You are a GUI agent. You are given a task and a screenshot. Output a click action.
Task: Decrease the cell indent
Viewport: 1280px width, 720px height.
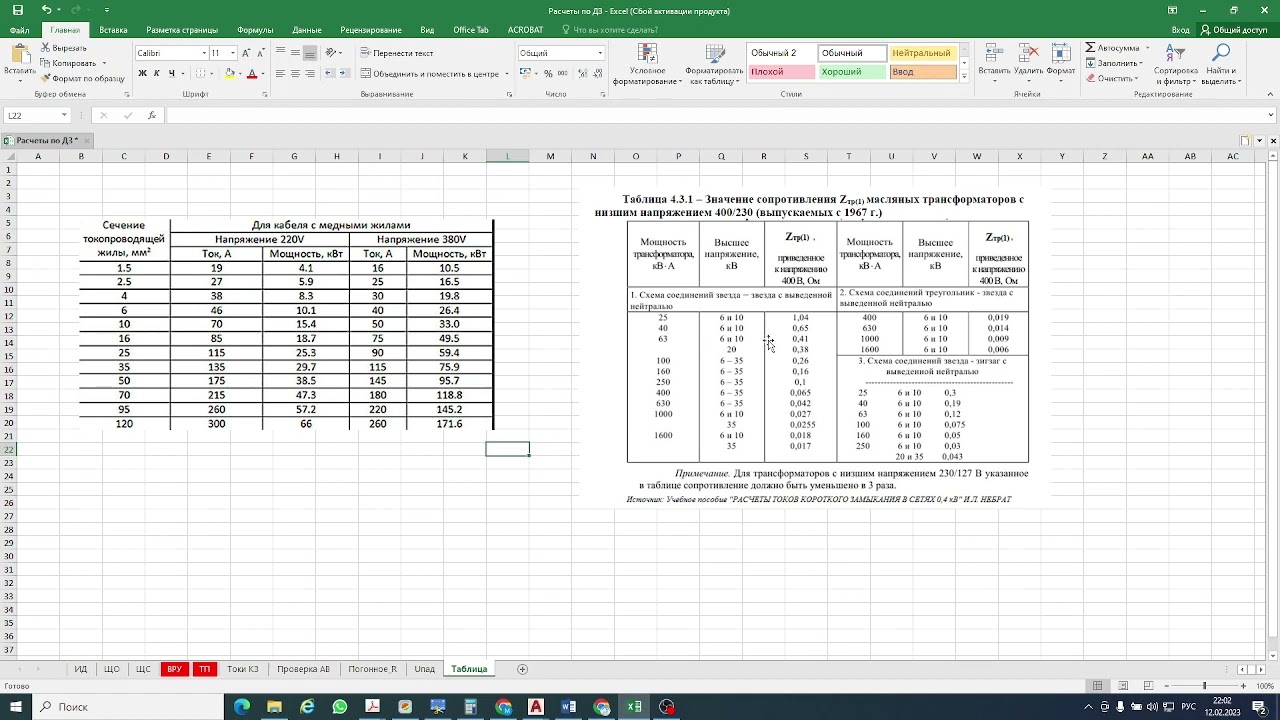click(329, 73)
